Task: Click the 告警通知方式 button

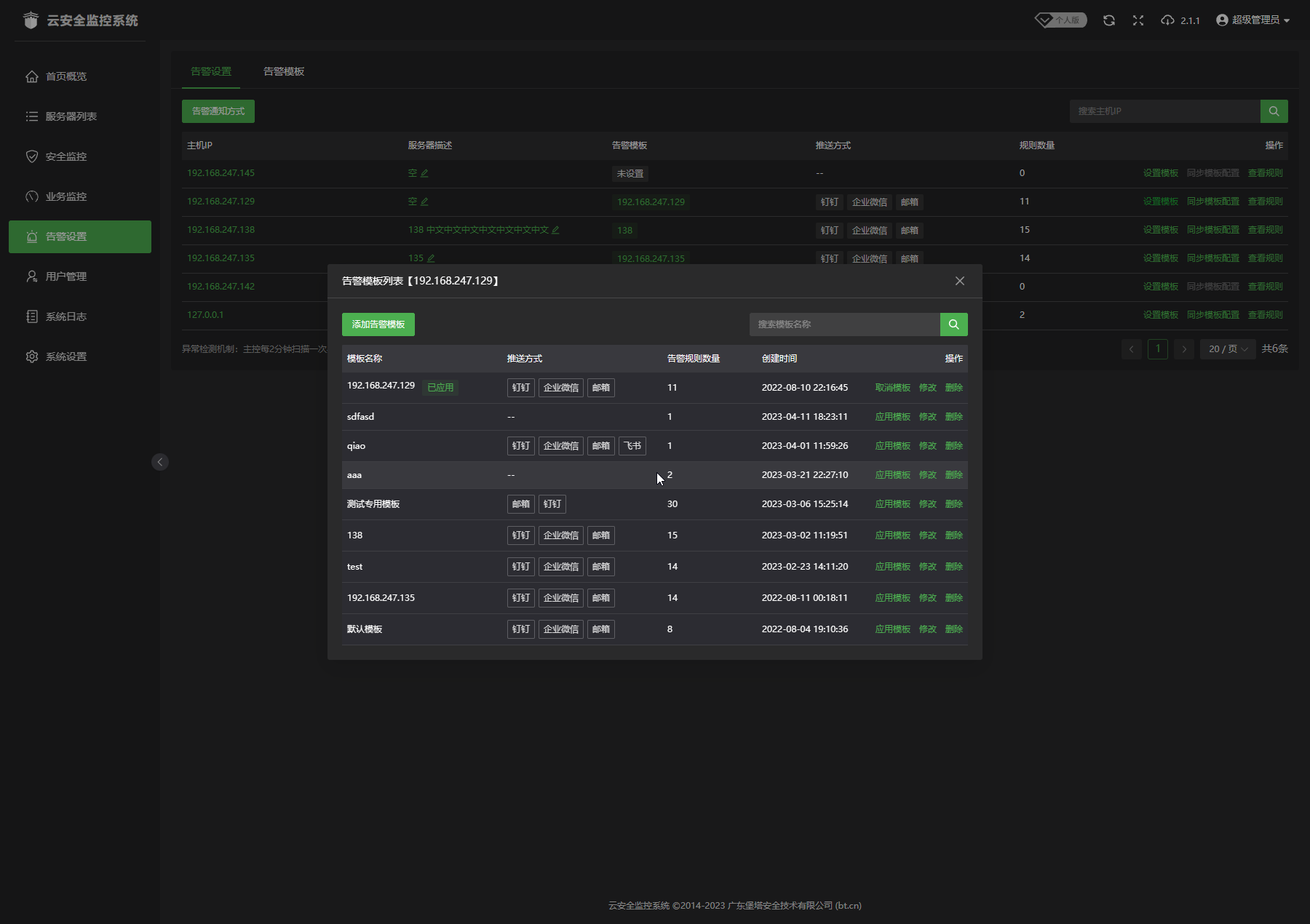Action: pos(218,111)
